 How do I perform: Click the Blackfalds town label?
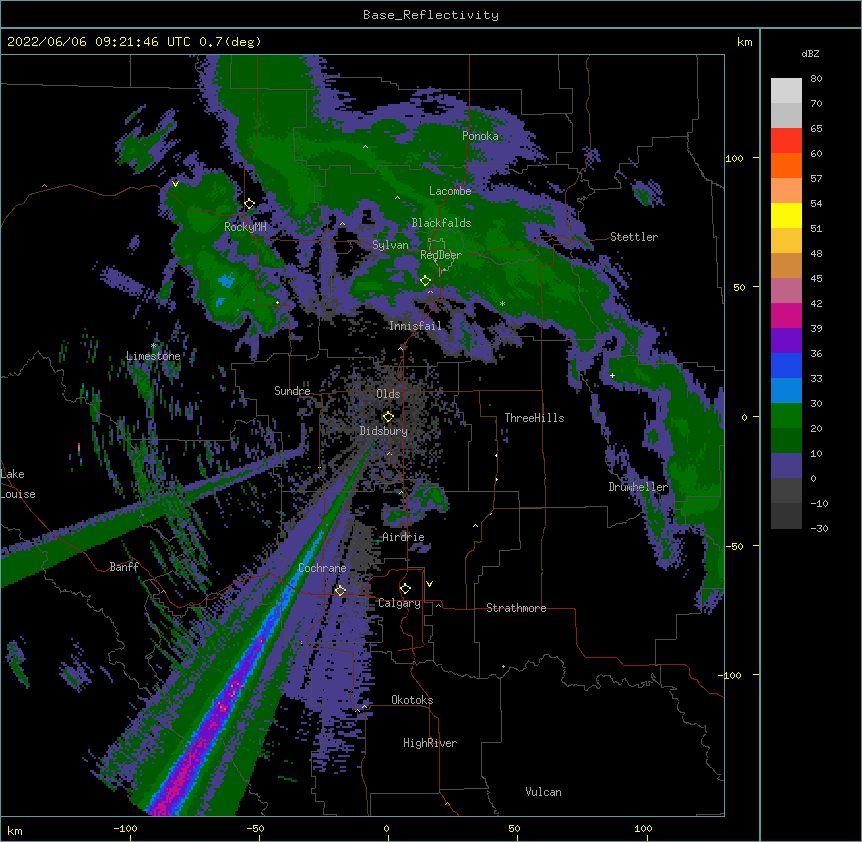pos(441,223)
